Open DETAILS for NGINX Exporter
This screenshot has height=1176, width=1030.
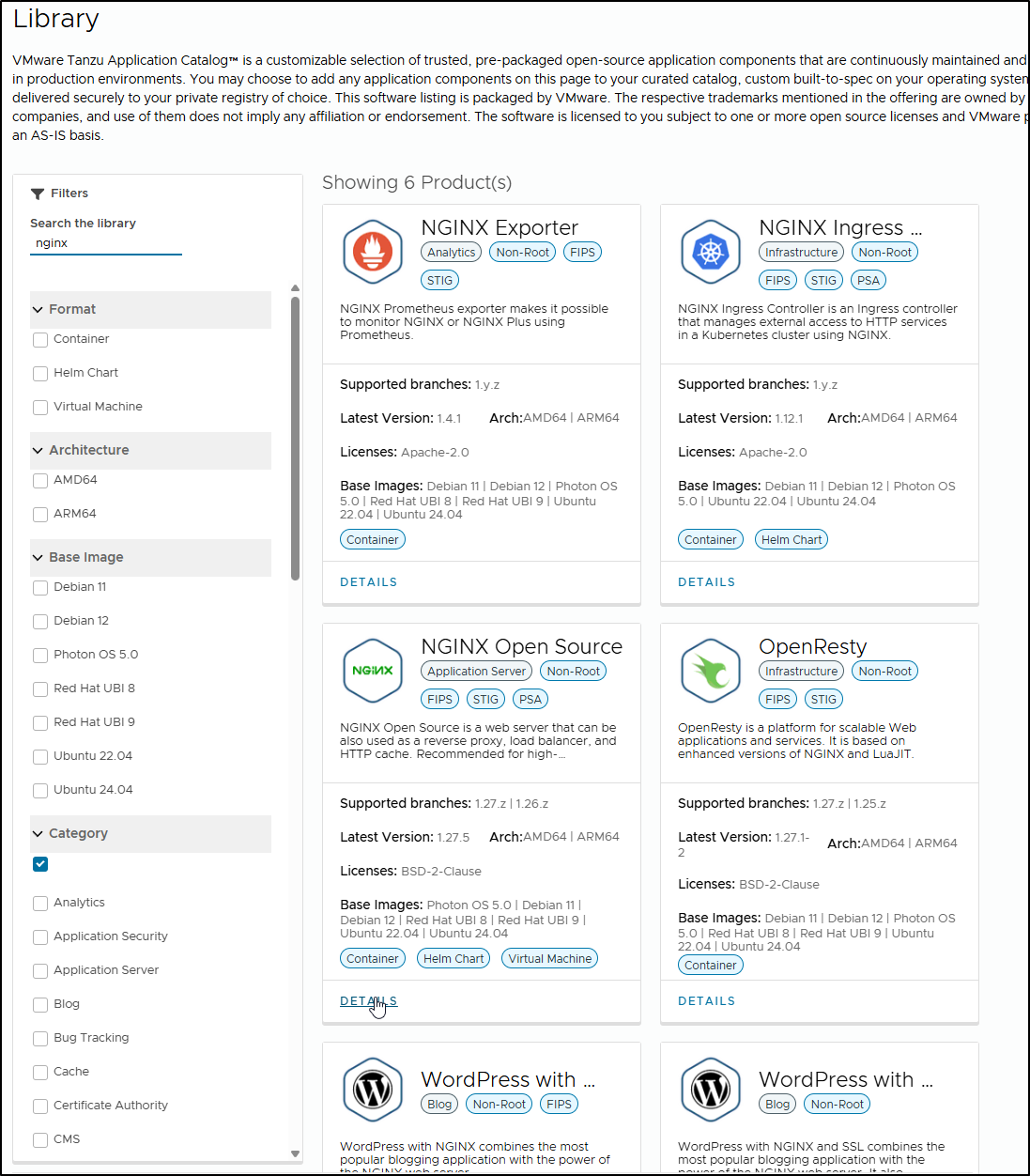[368, 582]
